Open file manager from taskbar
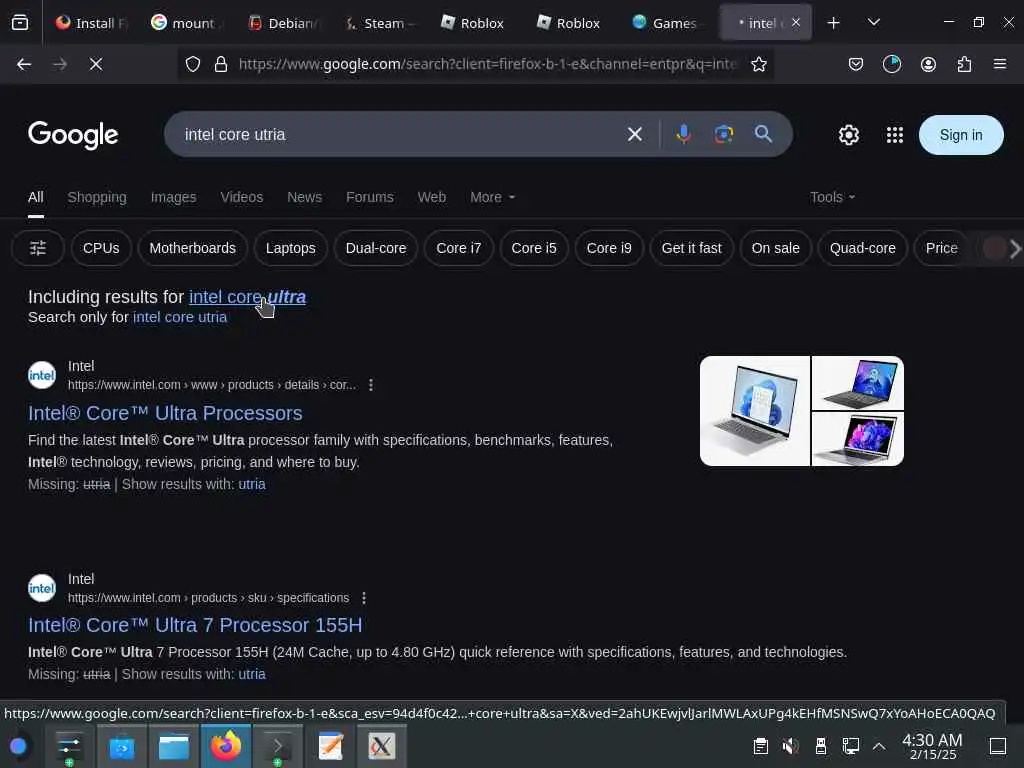 (x=174, y=746)
